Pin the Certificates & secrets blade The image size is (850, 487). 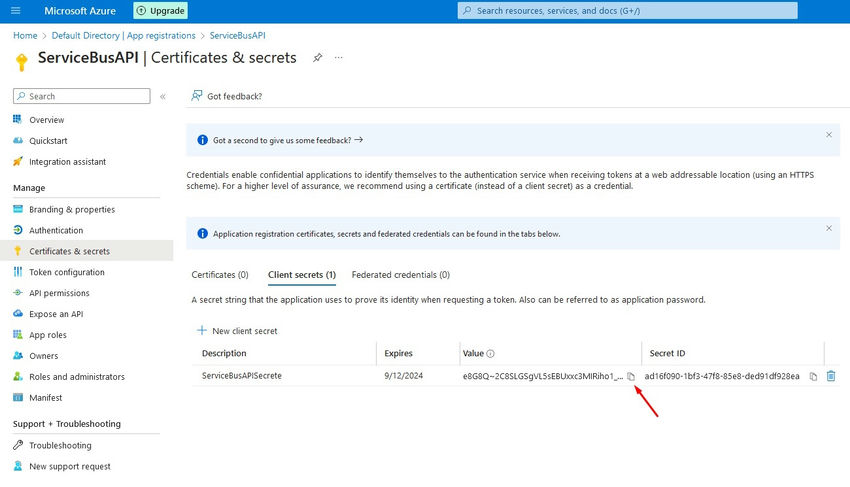pyautogui.click(x=317, y=58)
